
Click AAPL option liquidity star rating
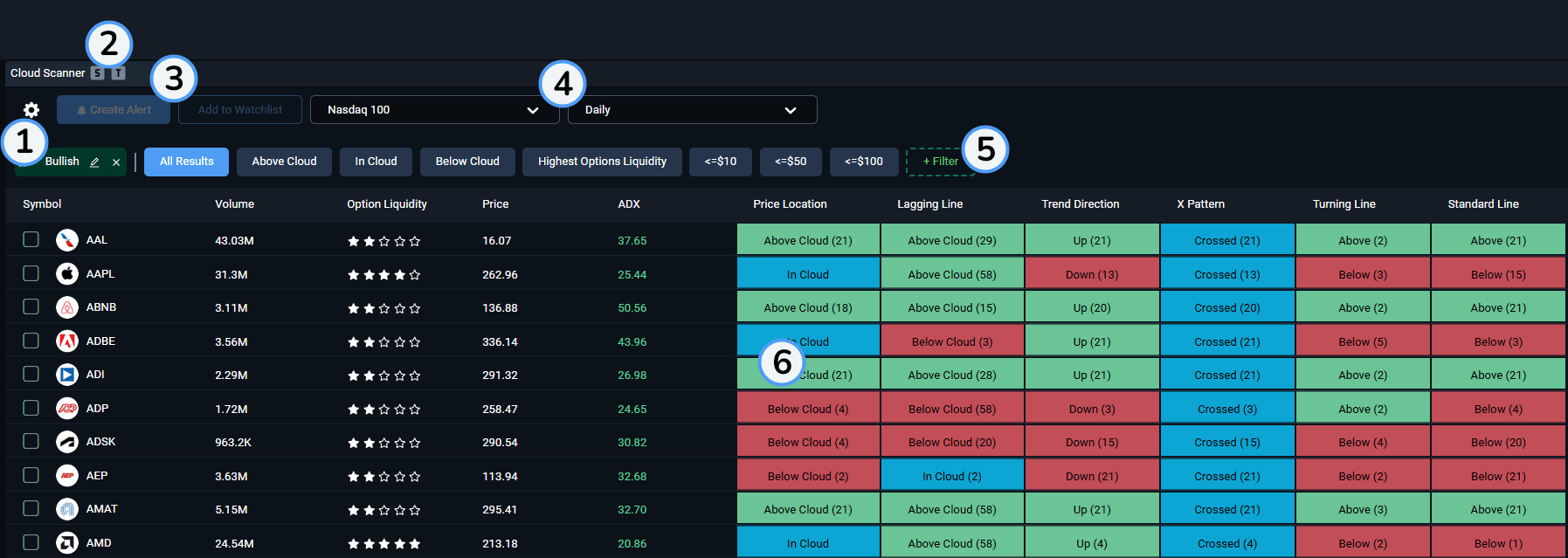coord(384,275)
